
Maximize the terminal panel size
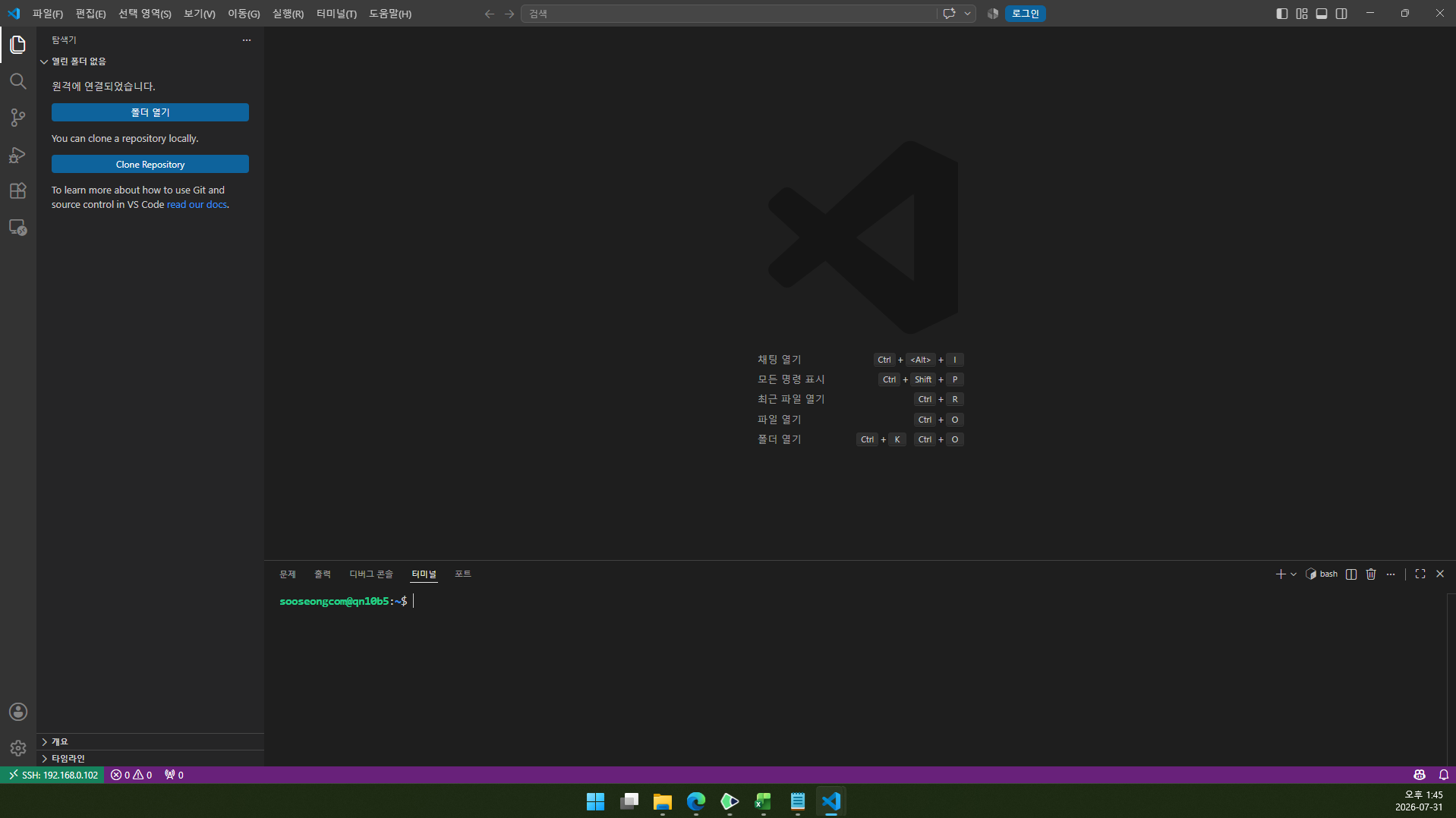pyautogui.click(x=1420, y=574)
